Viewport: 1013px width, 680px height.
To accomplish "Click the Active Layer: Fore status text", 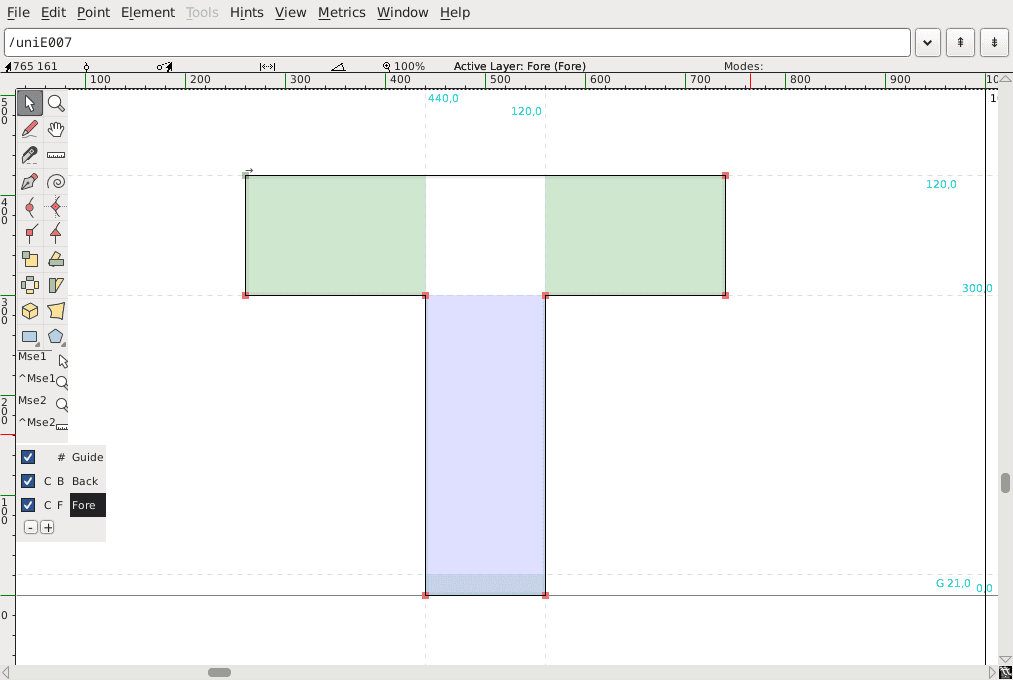I will point(519,66).
